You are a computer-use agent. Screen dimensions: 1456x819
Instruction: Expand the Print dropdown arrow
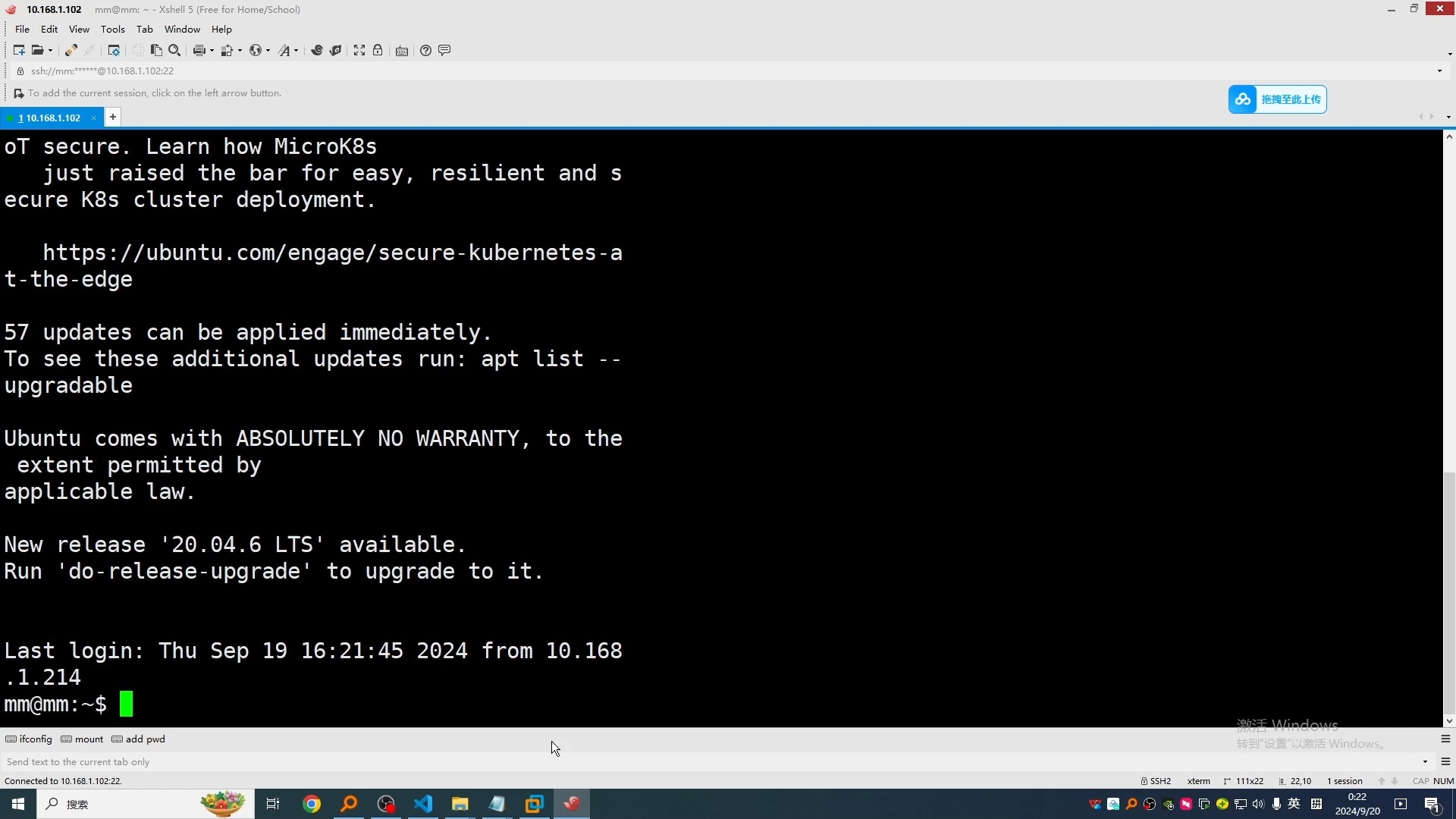(212, 51)
